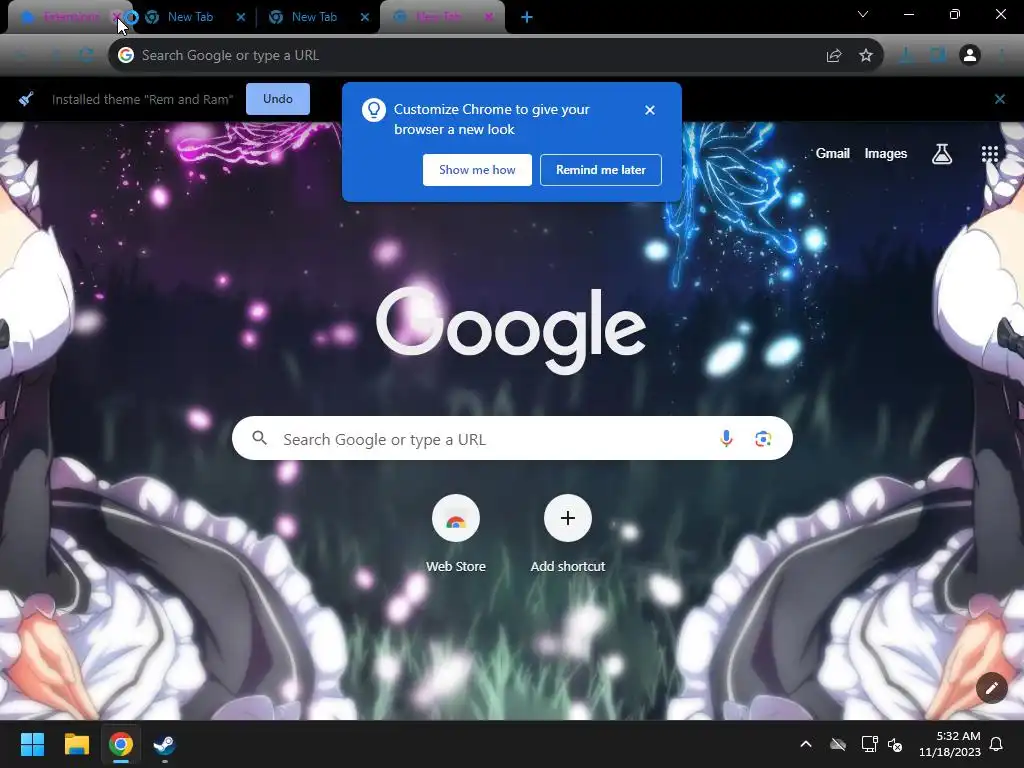Click the Add shortcut plus tile
Image resolution: width=1024 pixels, height=768 pixels.
tap(568, 519)
